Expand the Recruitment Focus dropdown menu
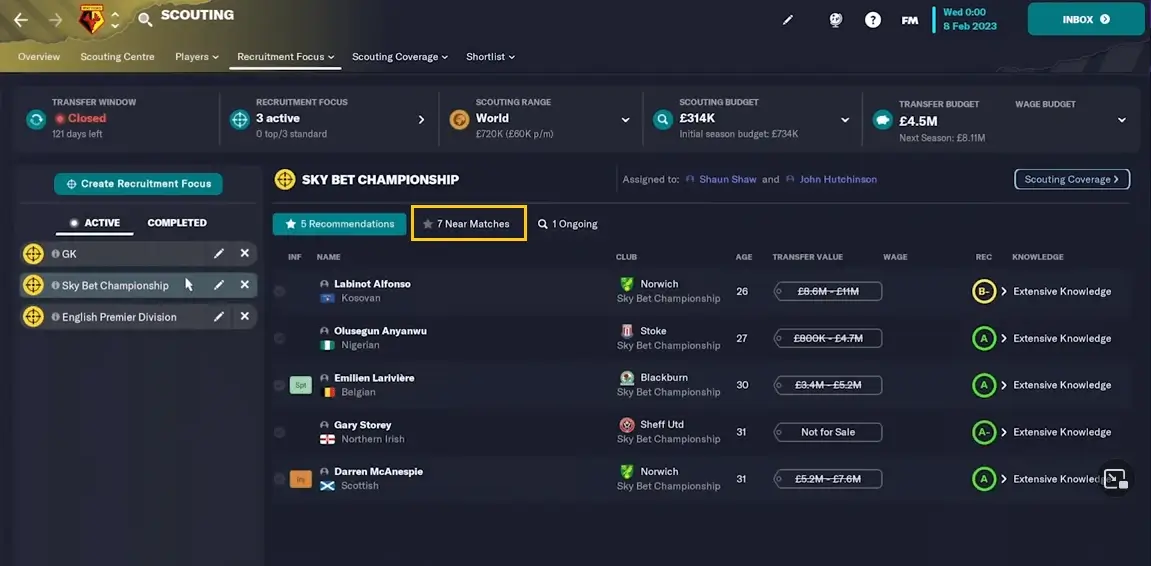The width and height of the screenshot is (1151, 566). point(286,57)
